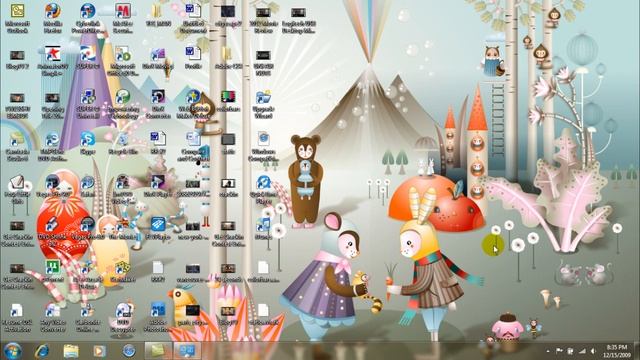Select the red star shortcut icon
Image resolution: width=640 pixels, height=360 pixels.
[x=53, y=54]
